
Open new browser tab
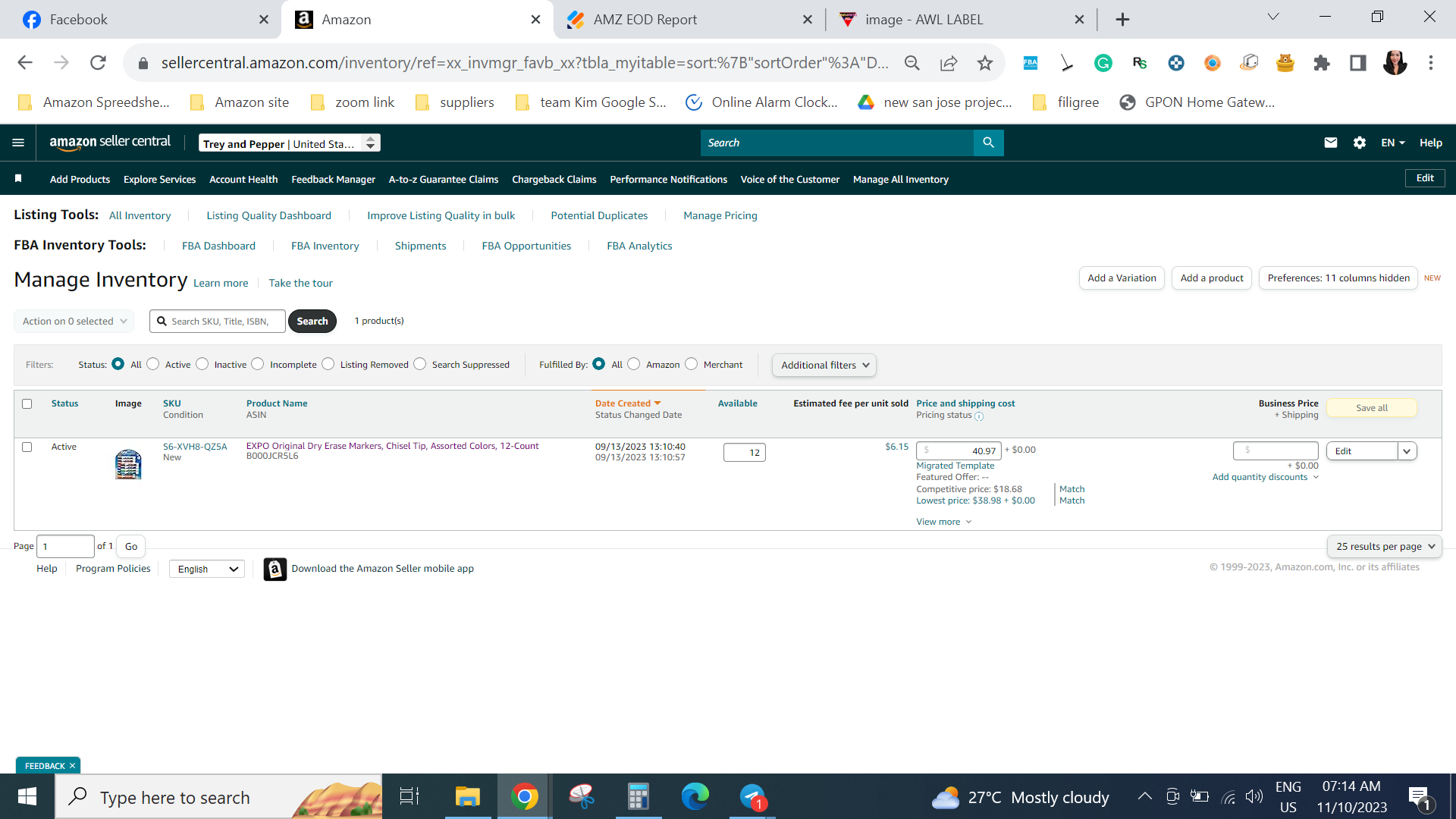(1122, 20)
